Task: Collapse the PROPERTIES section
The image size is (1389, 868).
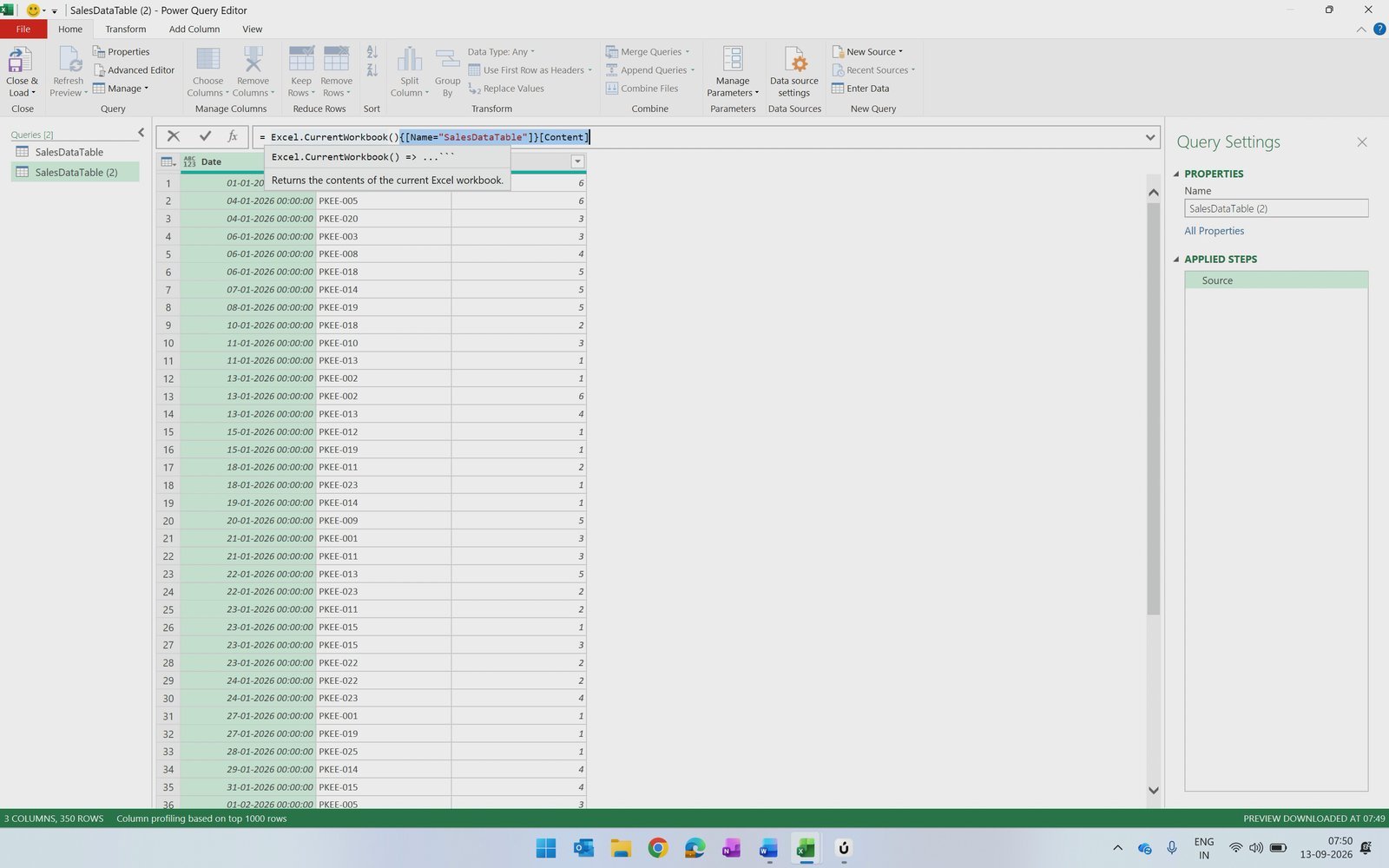Action: 1176,174
